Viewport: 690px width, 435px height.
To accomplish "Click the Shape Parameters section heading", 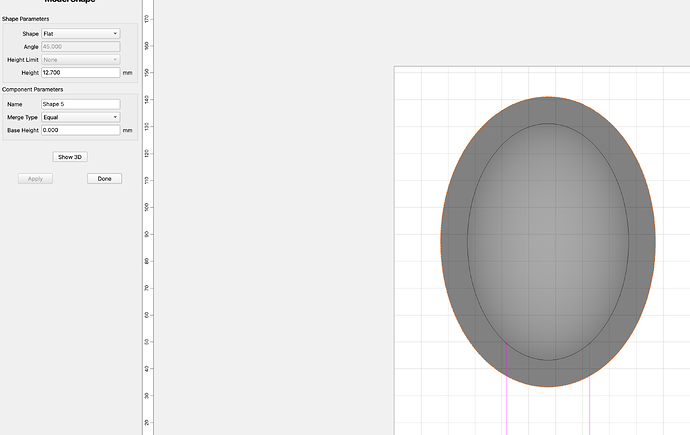I will tap(26, 19).
